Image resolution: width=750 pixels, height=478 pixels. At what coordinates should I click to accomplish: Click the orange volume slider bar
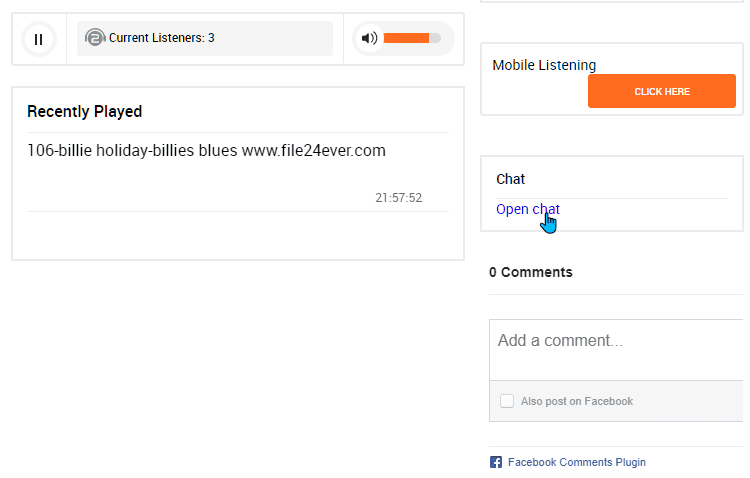(405, 38)
